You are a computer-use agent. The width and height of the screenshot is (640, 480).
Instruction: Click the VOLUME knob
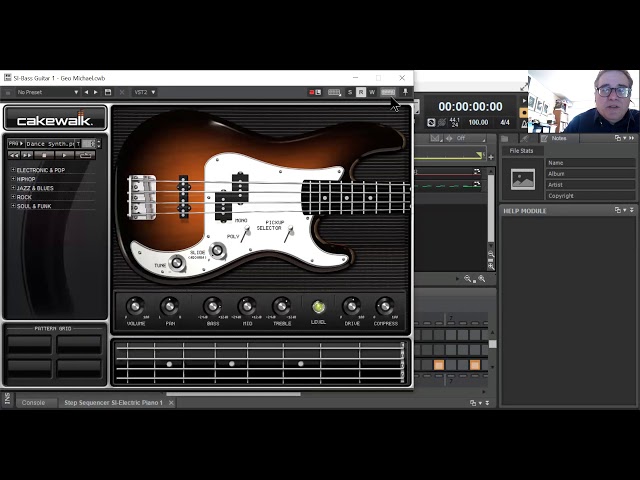pos(136,306)
